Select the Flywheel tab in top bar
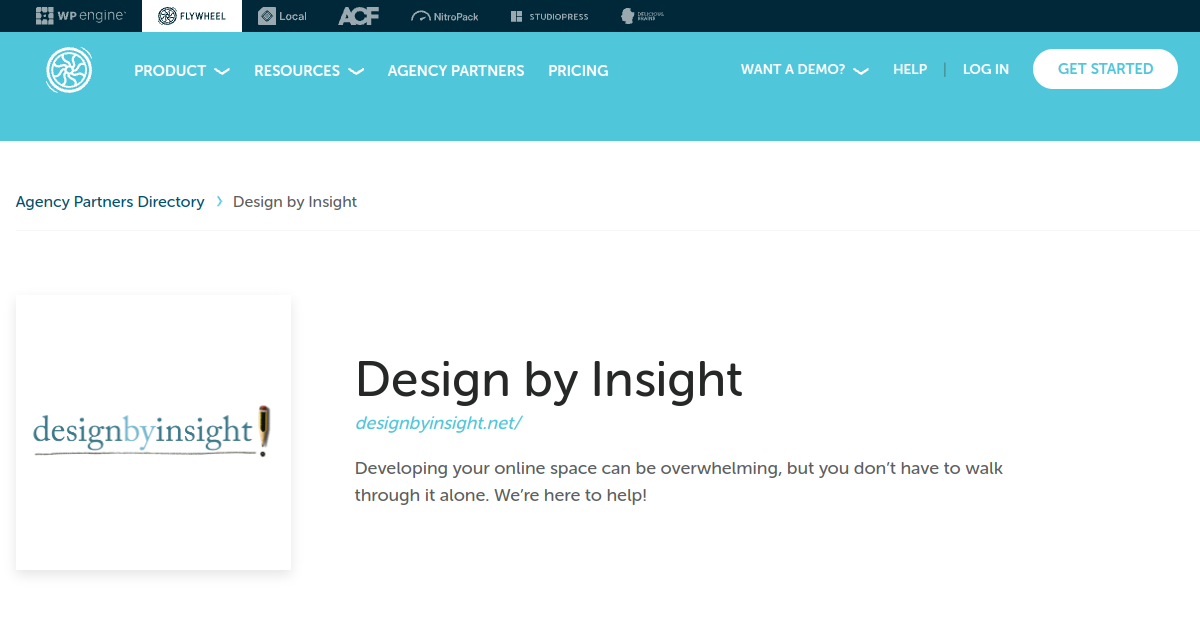 (192, 16)
